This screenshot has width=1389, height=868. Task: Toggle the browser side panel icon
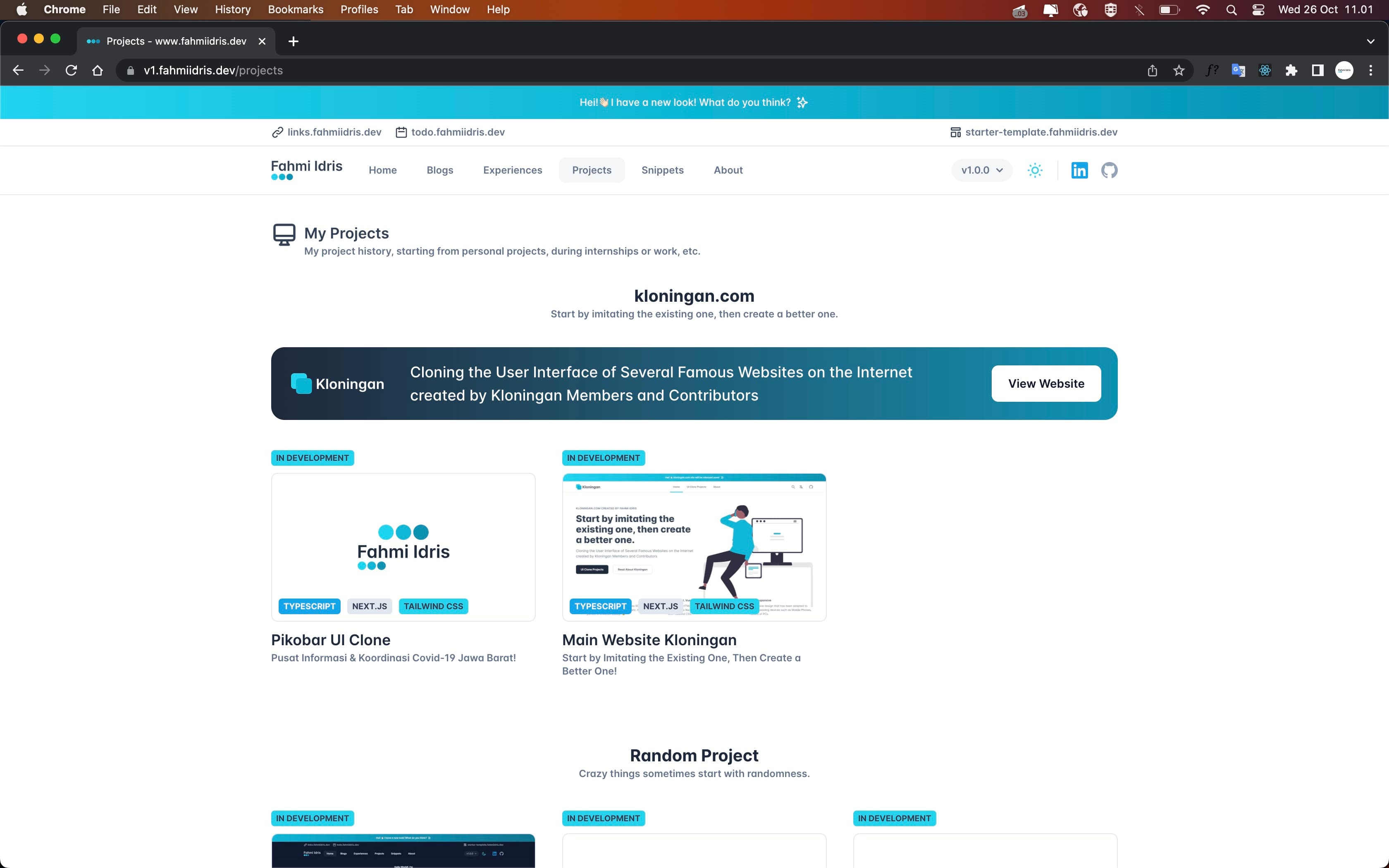tap(1318, 71)
